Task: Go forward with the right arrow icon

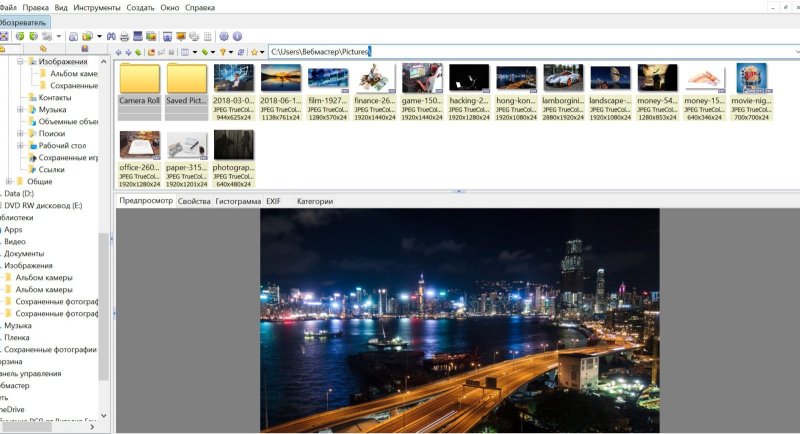Action: 128,52
